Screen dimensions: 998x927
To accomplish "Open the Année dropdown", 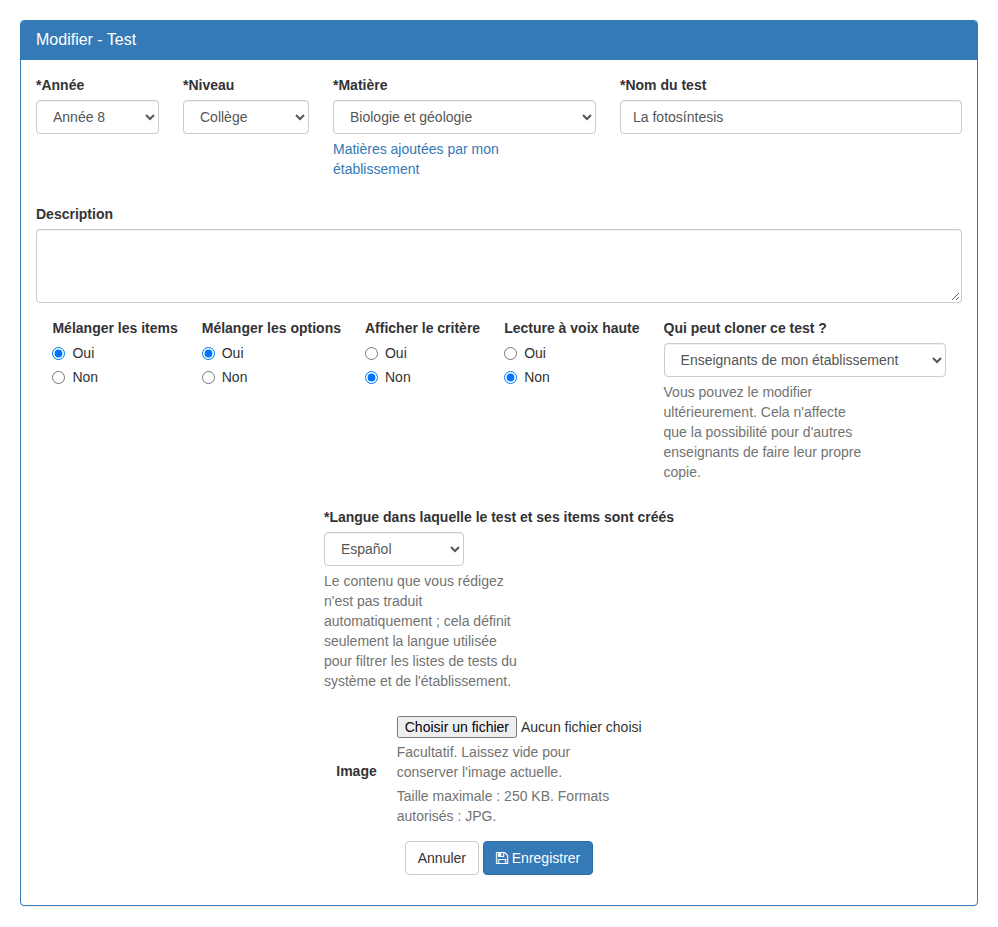I will tap(97, 117).
